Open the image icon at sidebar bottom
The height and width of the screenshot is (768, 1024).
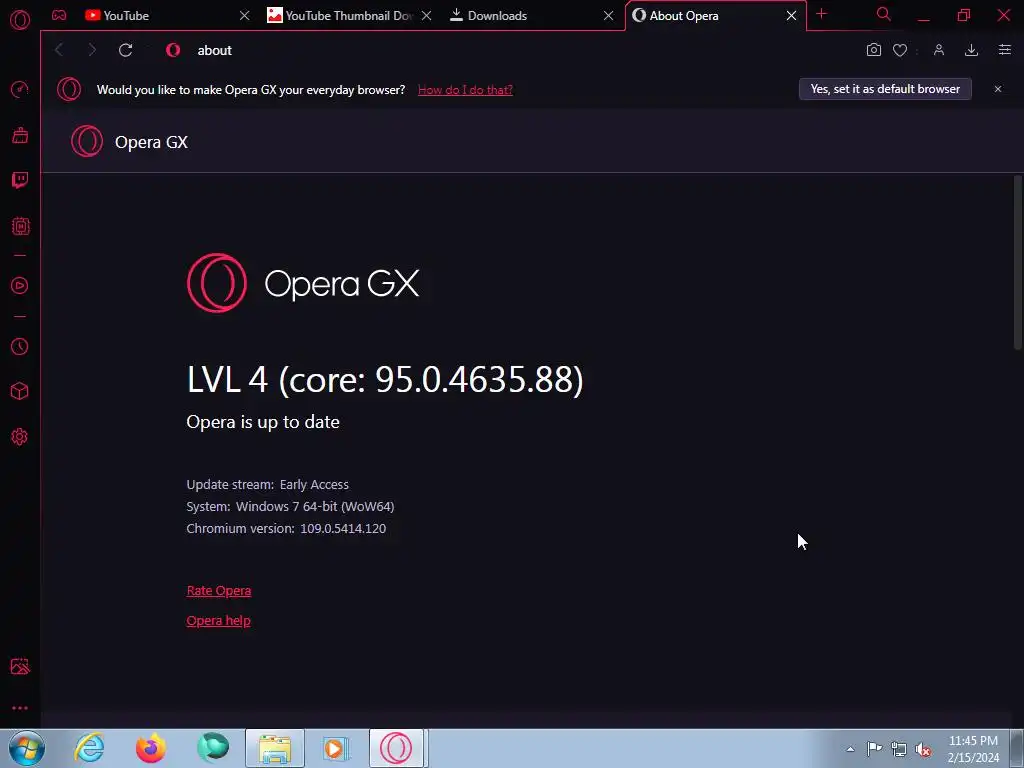pos(20,666)
